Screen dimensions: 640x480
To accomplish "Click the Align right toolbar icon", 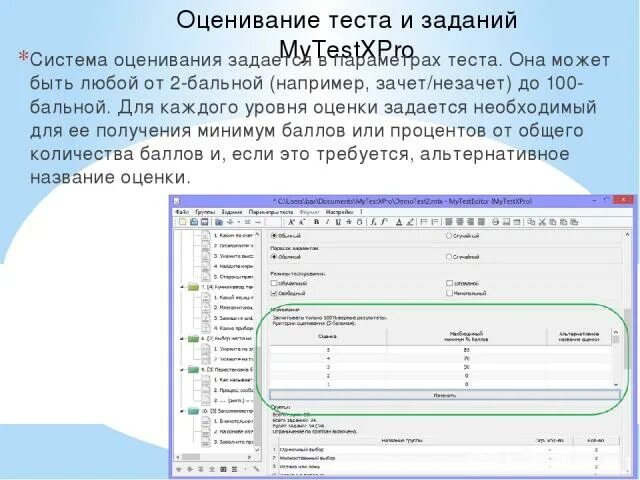I will [x=471, y=222].
